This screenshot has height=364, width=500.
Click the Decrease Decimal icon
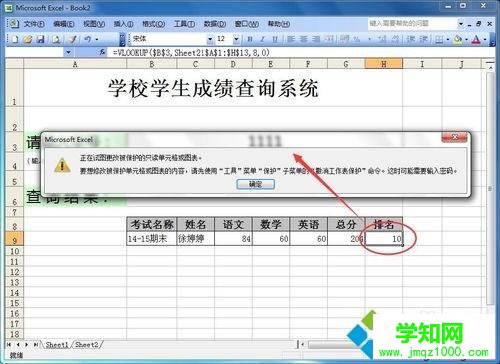tap(395, 39)
